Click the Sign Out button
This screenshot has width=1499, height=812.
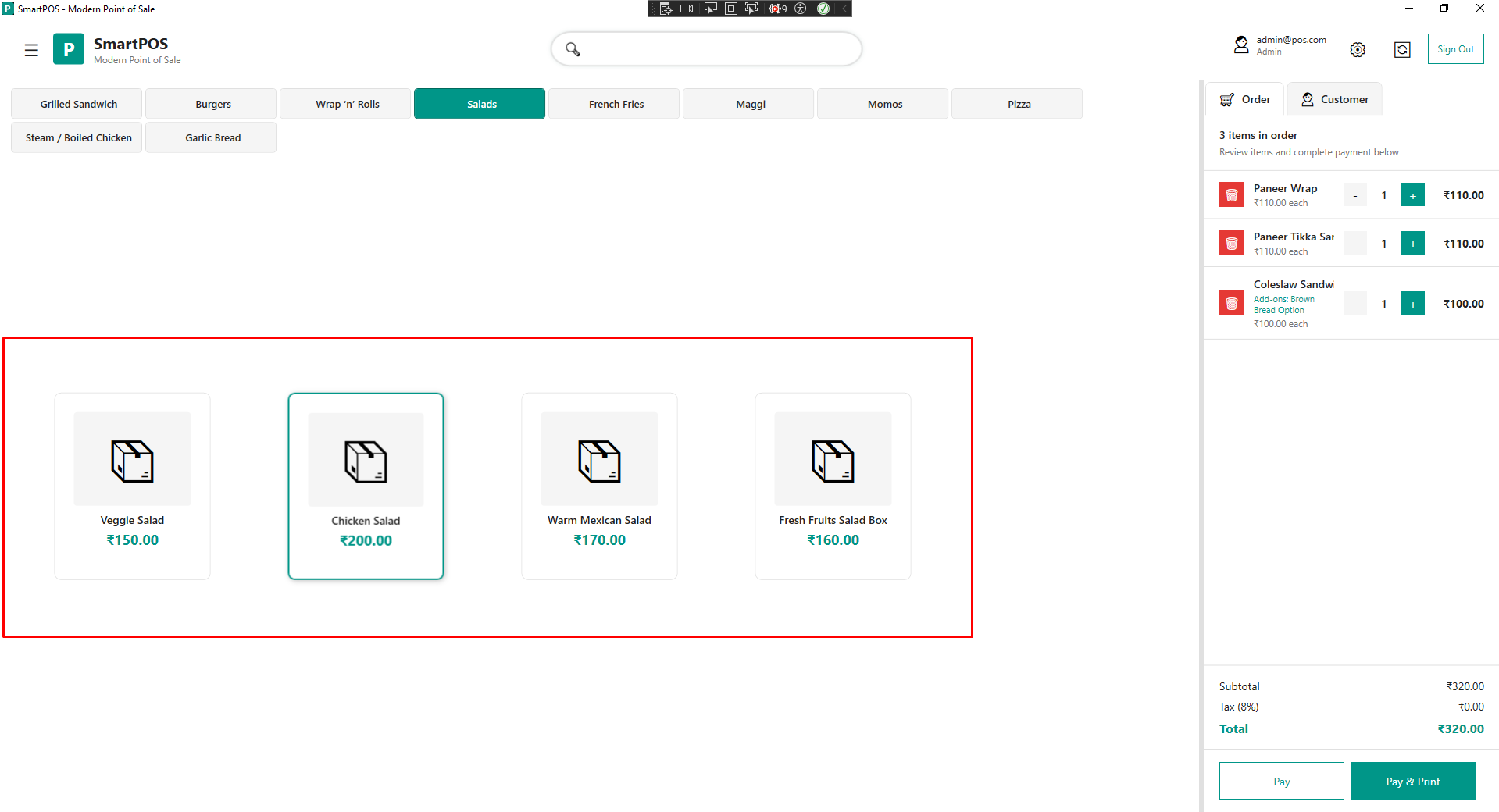1455,49
